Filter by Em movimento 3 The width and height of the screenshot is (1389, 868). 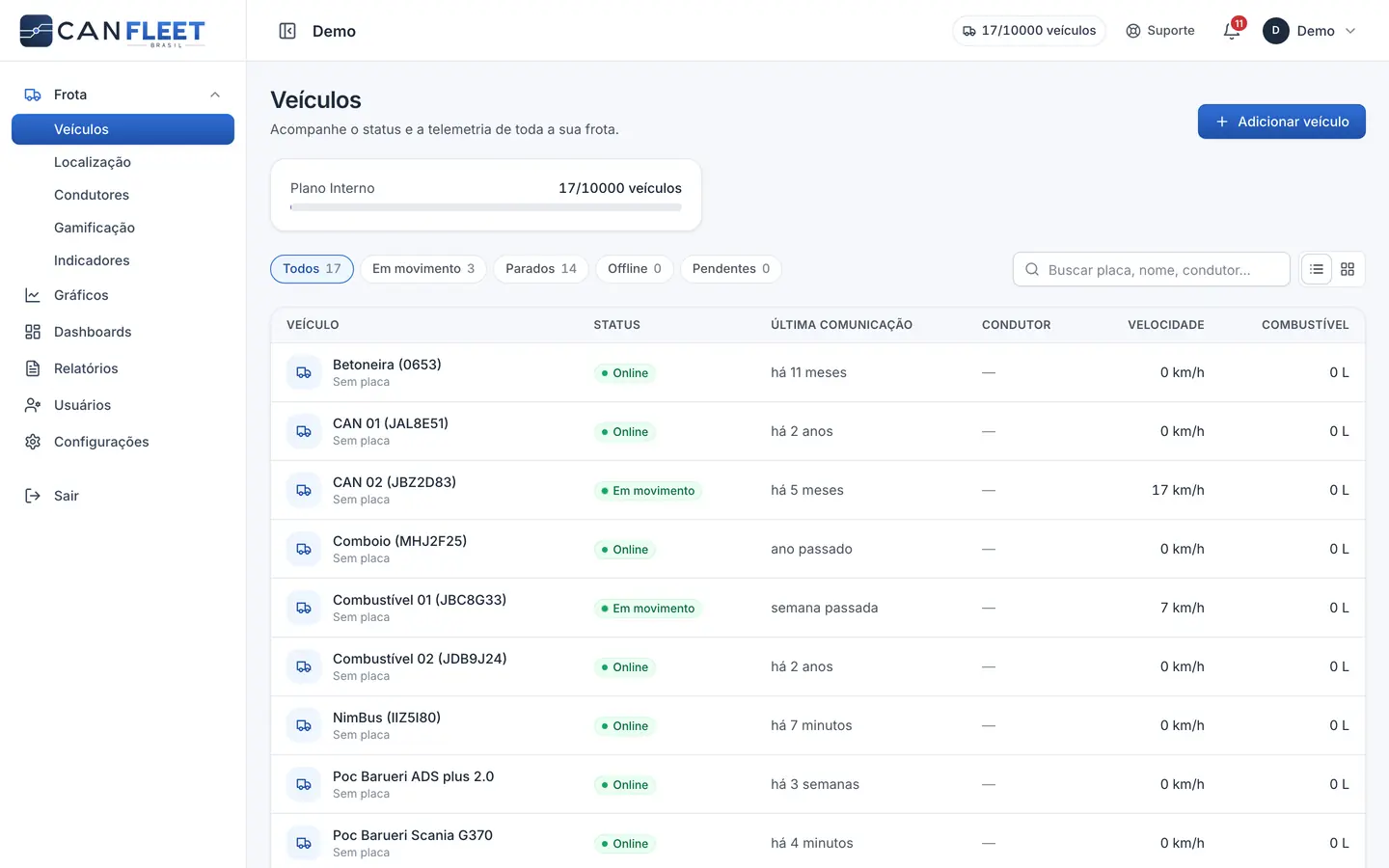point(423,269)
